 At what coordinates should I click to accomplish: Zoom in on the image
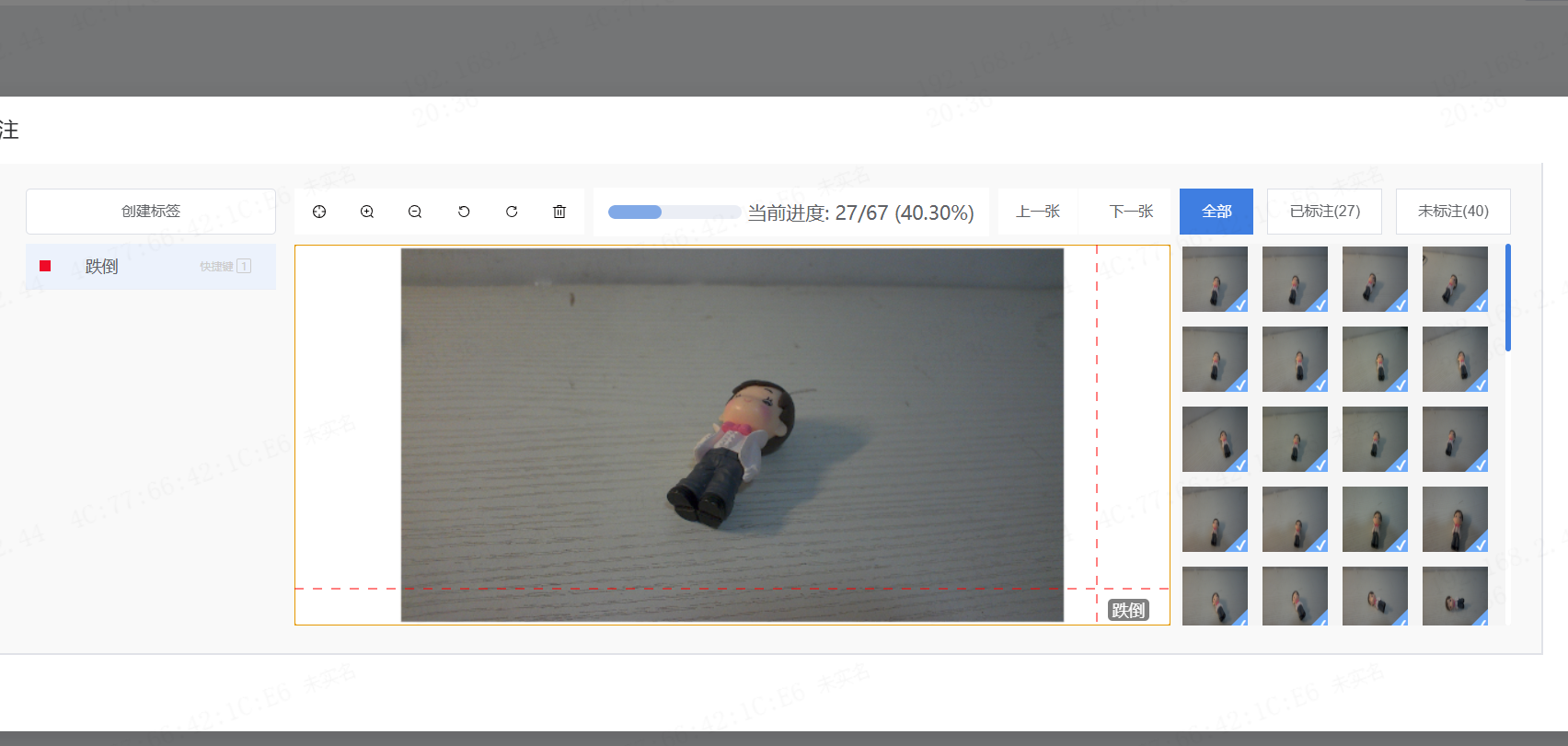coord(367,212)
